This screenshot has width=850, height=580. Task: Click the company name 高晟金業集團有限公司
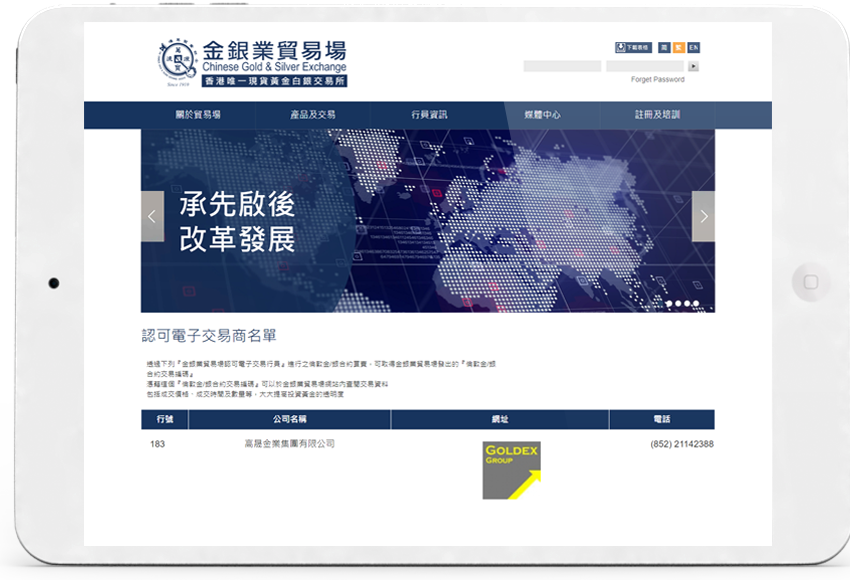pyautogui.click(x=289, y=443)
